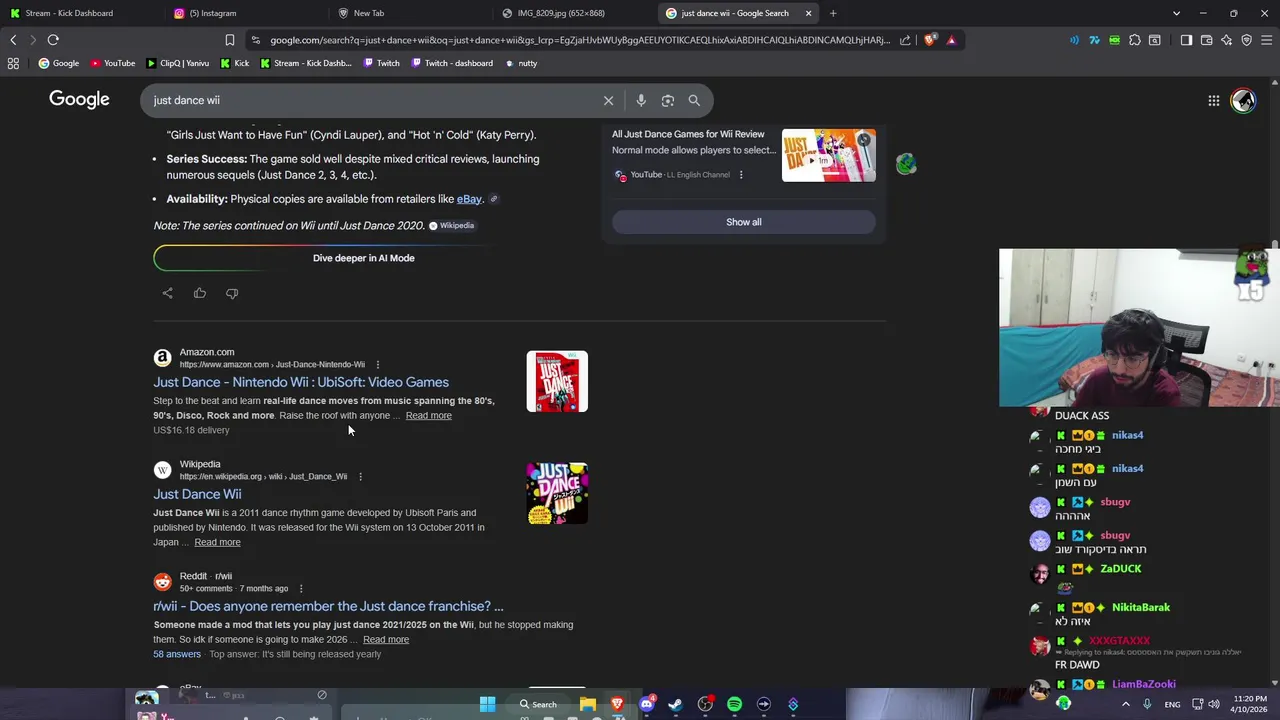Search by image with Lens icon
Screen dimensions: 1280x720
(668, 100)
